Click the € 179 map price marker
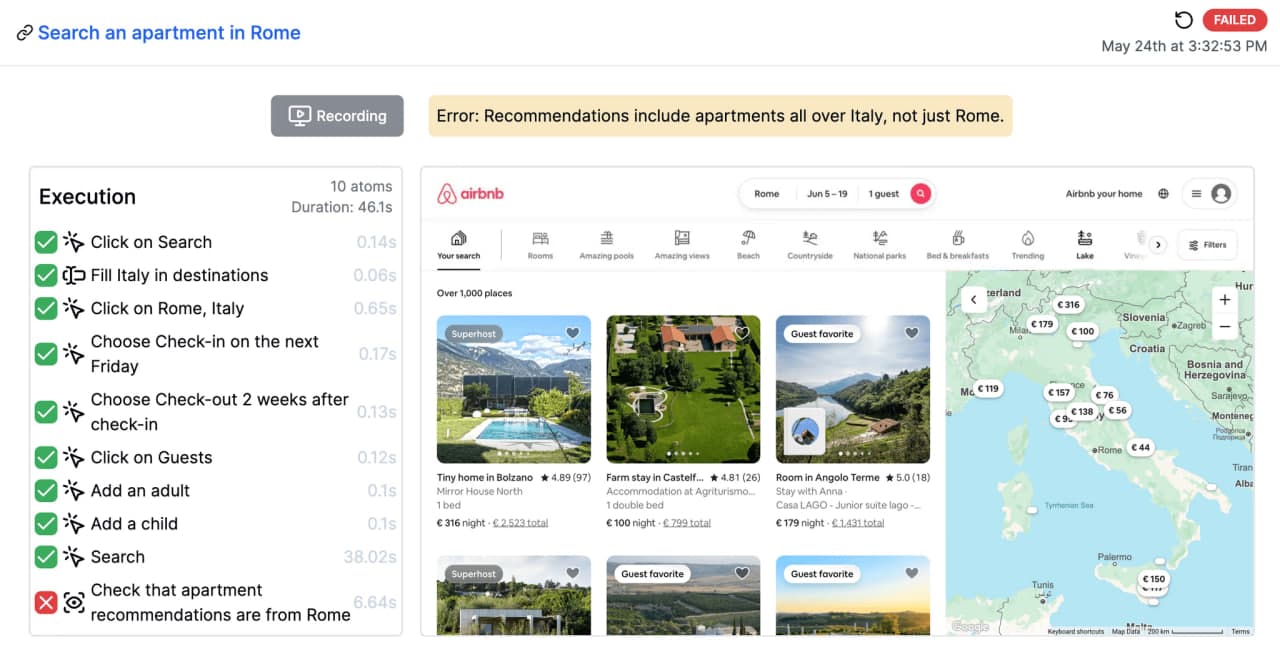Viewport: 1280px width, 645px height. [1044, 324]
